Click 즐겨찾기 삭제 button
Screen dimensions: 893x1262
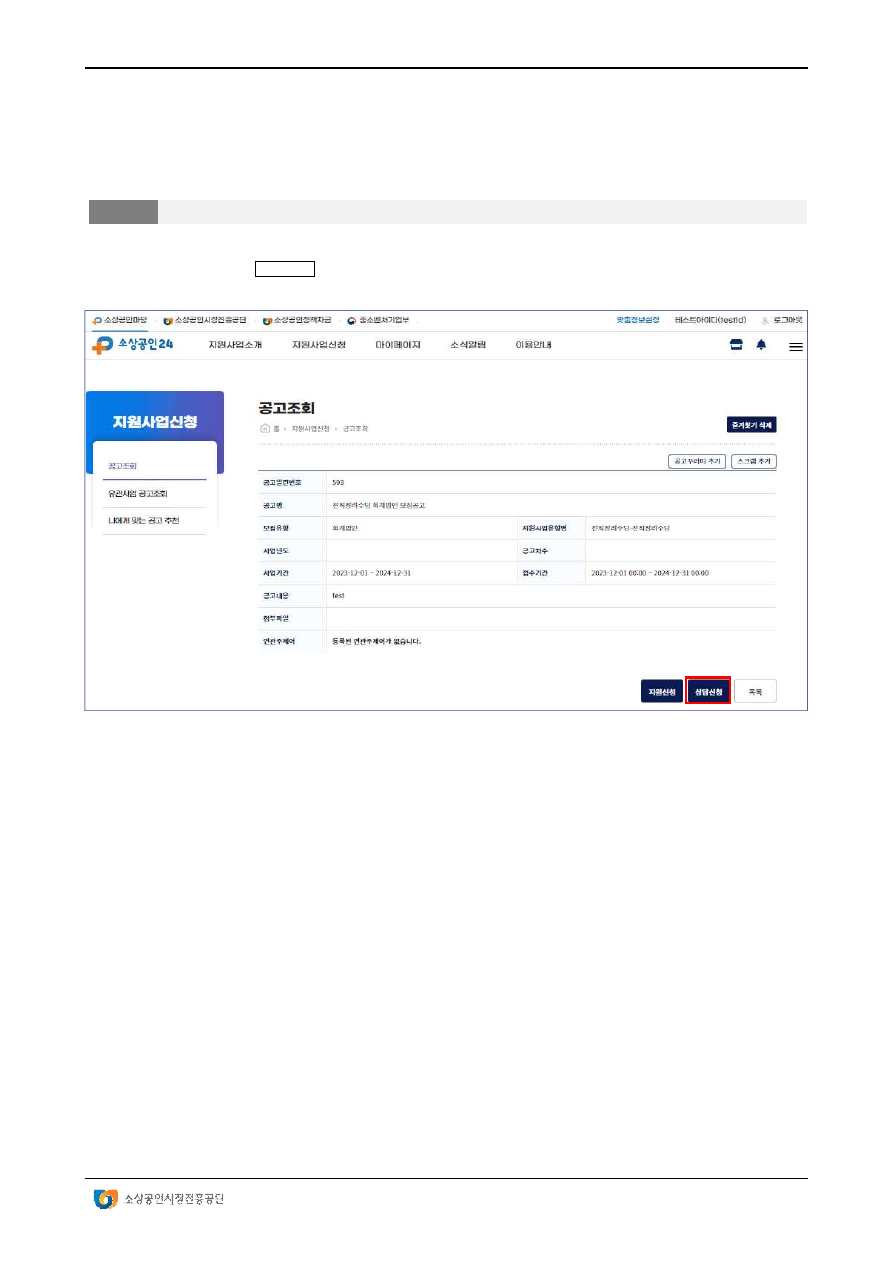point(752,425)
